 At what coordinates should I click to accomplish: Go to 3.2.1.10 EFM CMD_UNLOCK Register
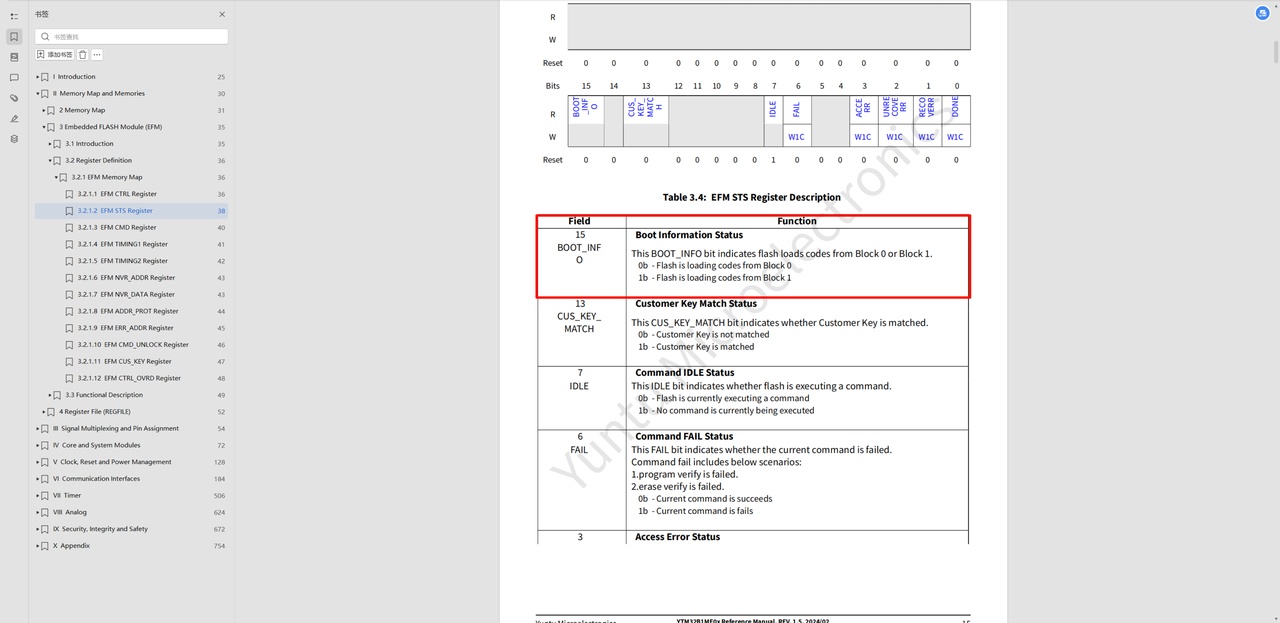point(132,345)
